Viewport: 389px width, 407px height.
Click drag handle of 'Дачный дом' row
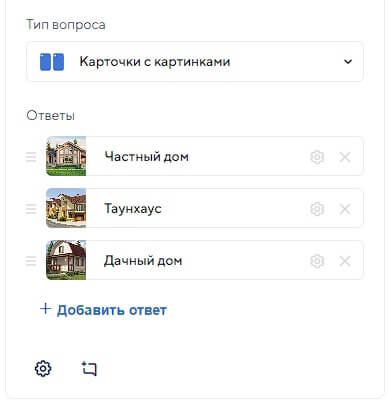click(x=31, y=261)
